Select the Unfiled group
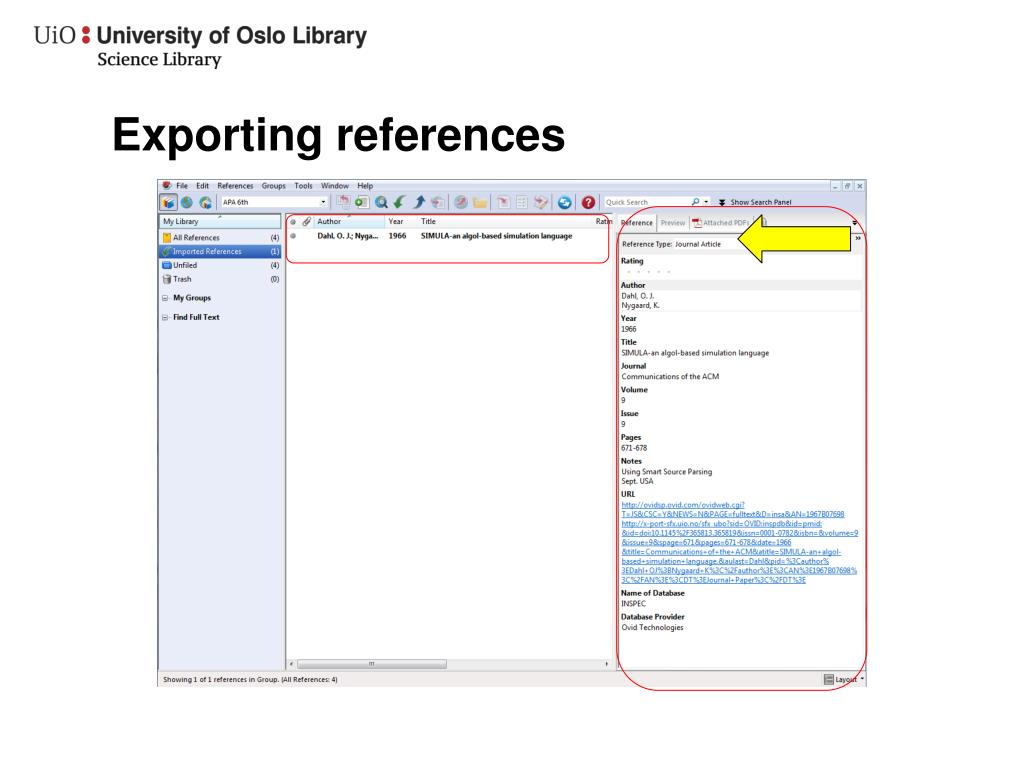This screenshot has width=1024, height=768. pyautogui.click(x=220, y=265)
